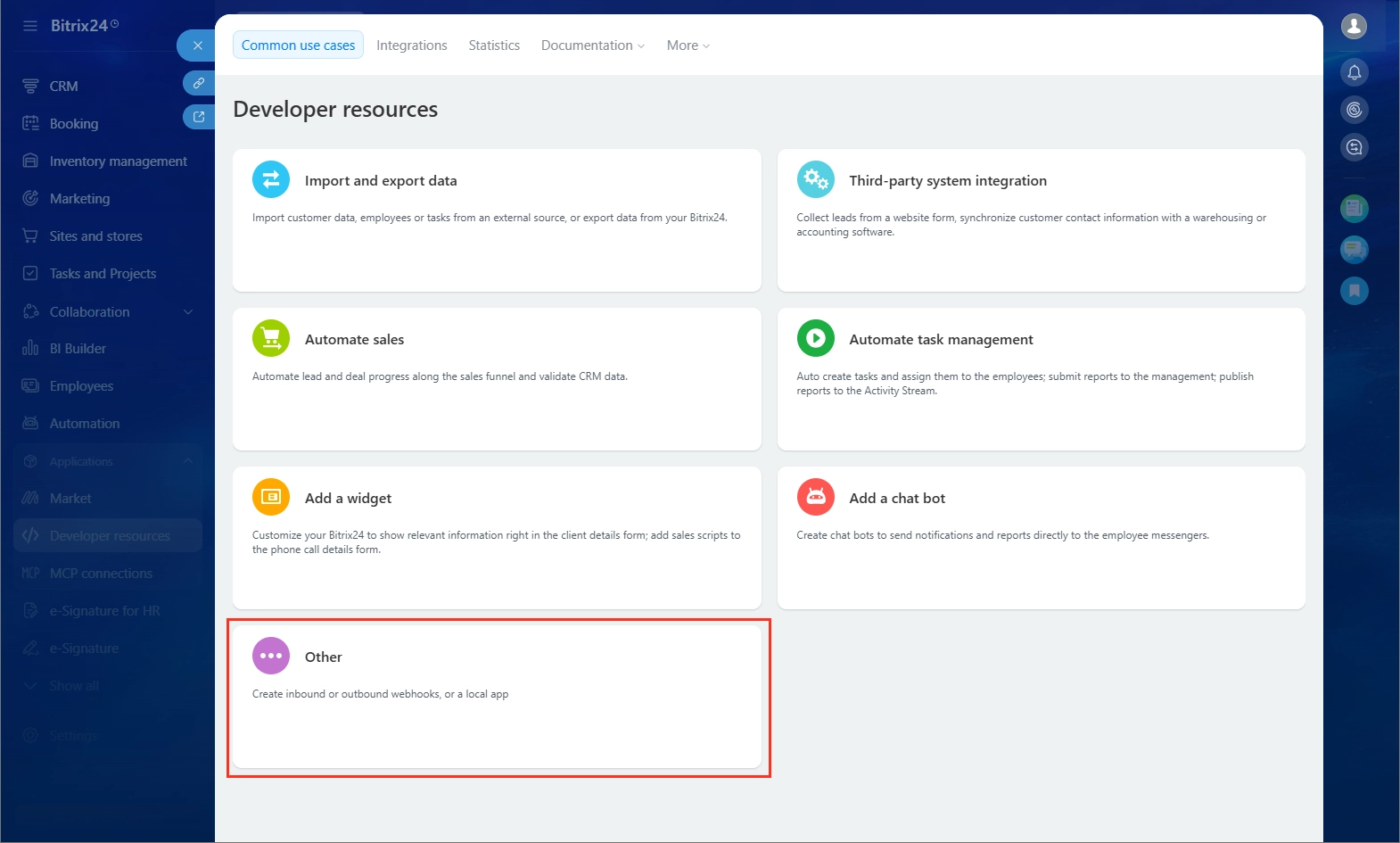Open page in new window icon
The image size is (1400, 843).
[199, 117]
